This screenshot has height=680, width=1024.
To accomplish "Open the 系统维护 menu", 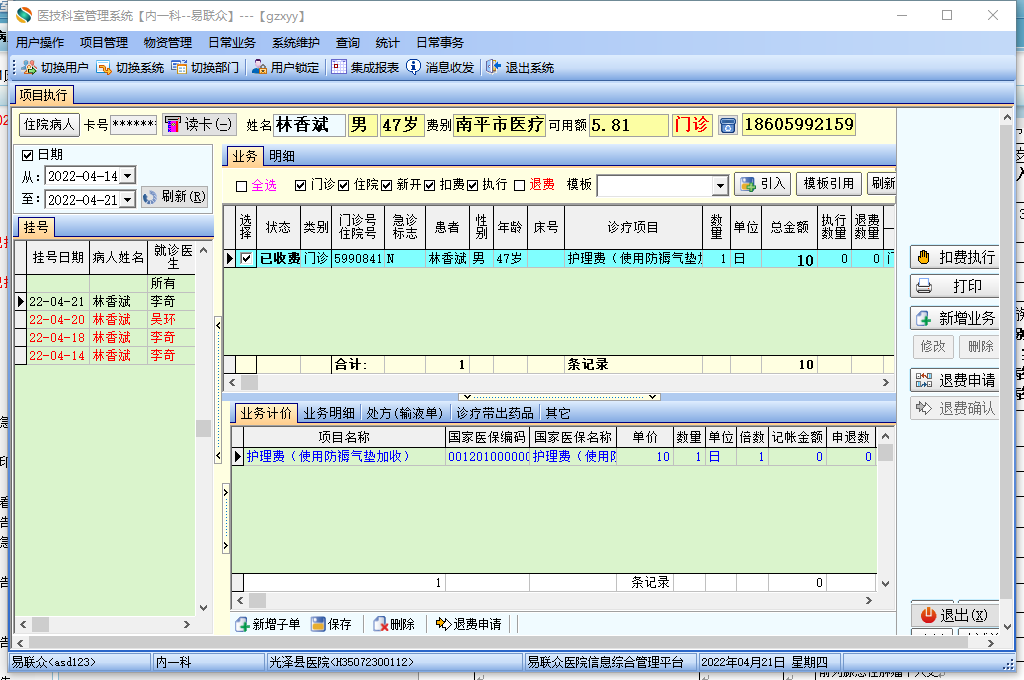I will coord(296,42).
